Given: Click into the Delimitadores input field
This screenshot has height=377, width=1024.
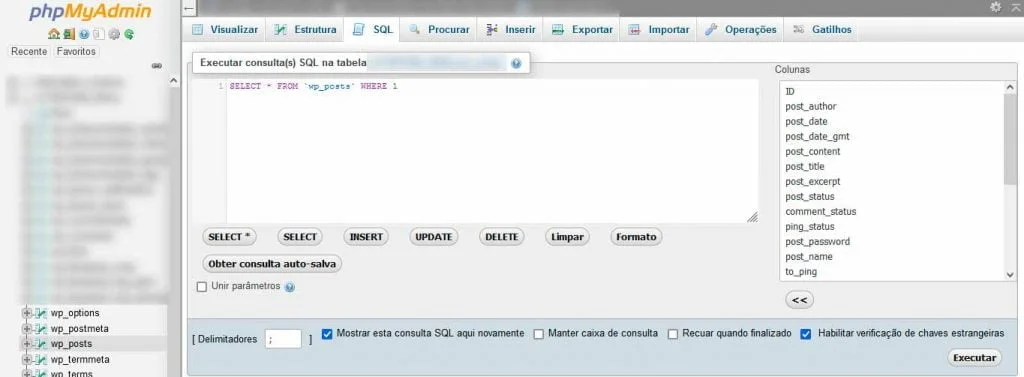Looking at the screenshot, I should pyautogui.click(x=283, y=339).
